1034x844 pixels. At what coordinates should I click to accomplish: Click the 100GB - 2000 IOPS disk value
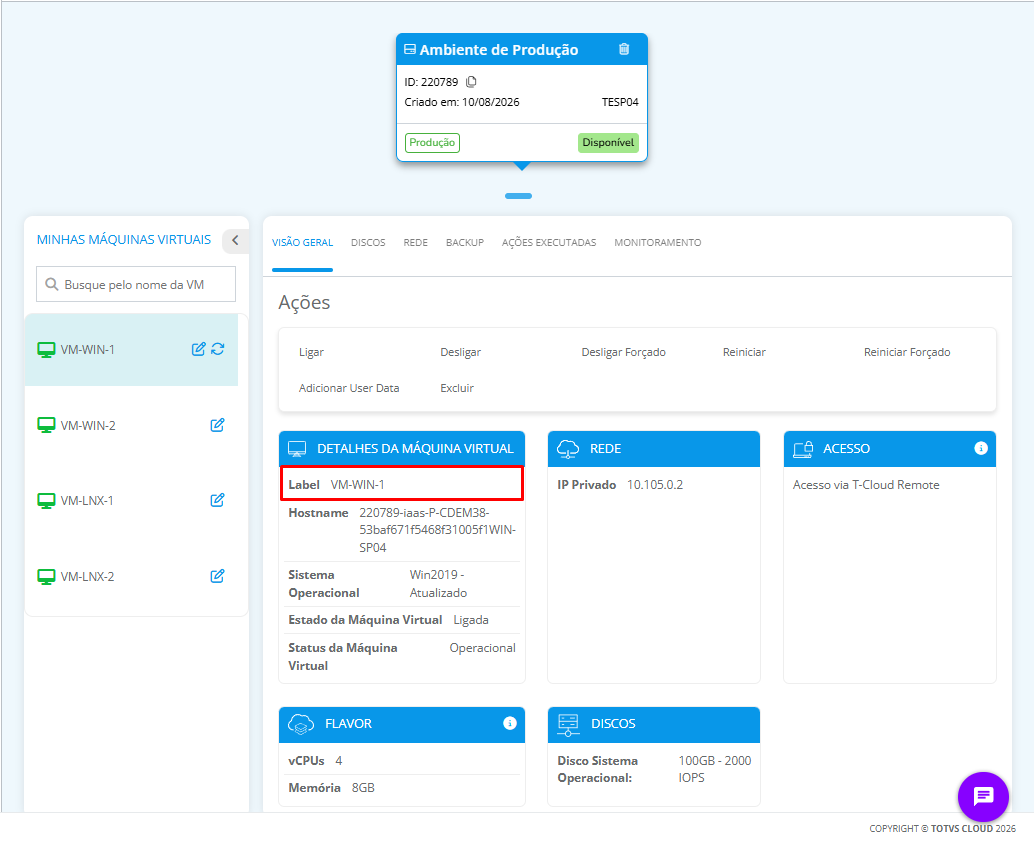(x=715, y=769)
